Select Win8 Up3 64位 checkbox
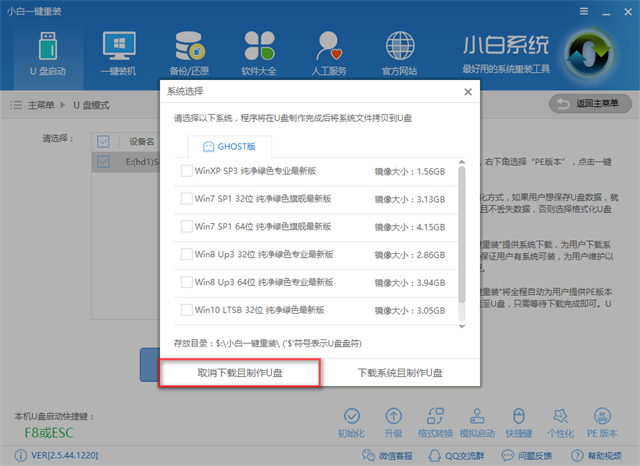The image size is (640, 466). pyautogui.click(x=187, y=283)
